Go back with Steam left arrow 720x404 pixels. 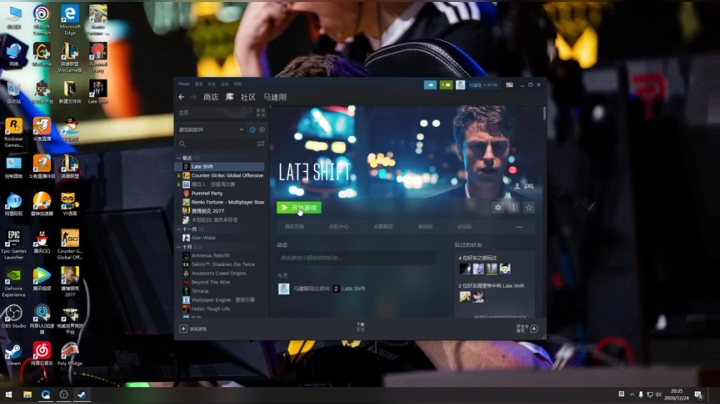181,97
